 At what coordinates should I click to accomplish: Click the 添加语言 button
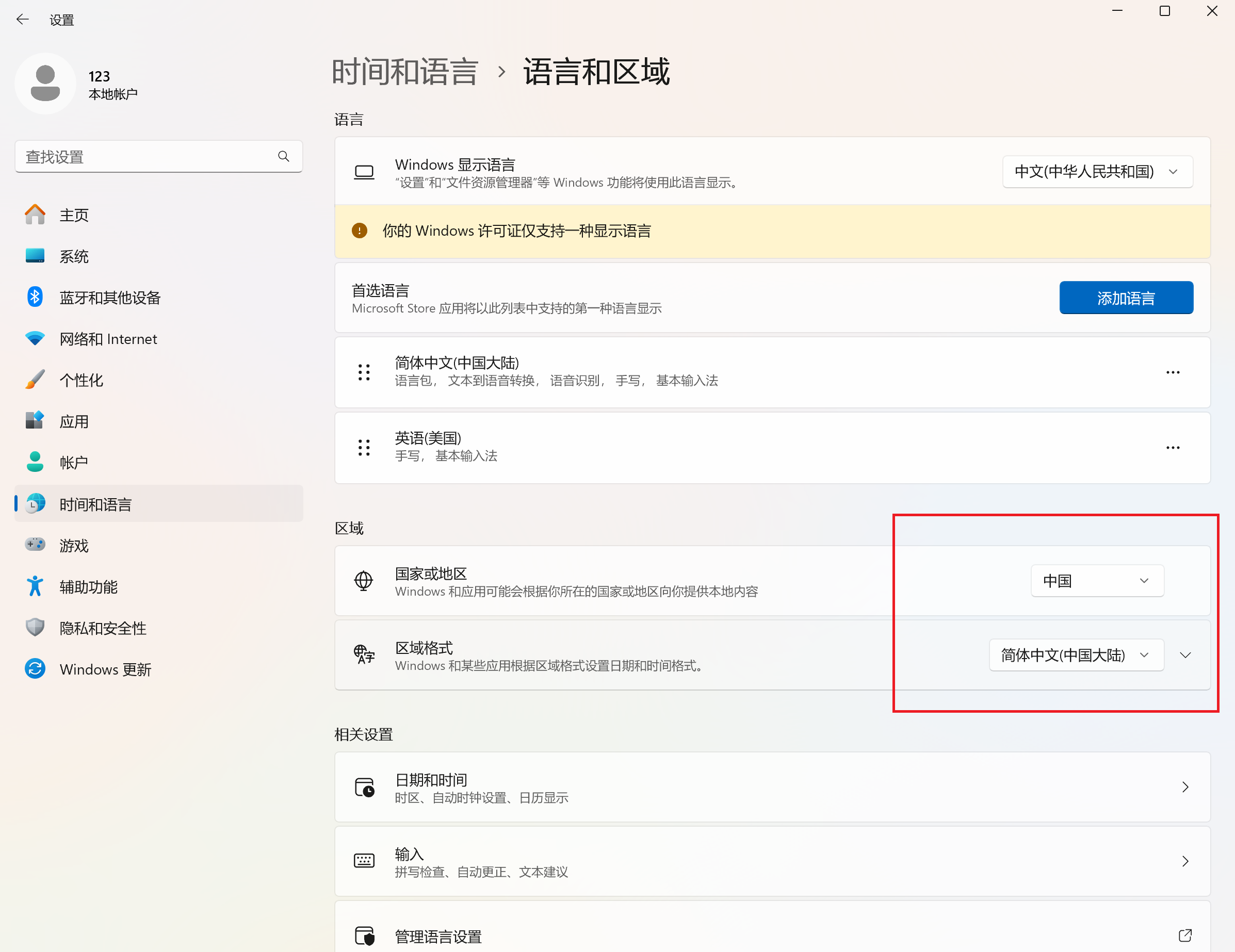point(1125,298)
